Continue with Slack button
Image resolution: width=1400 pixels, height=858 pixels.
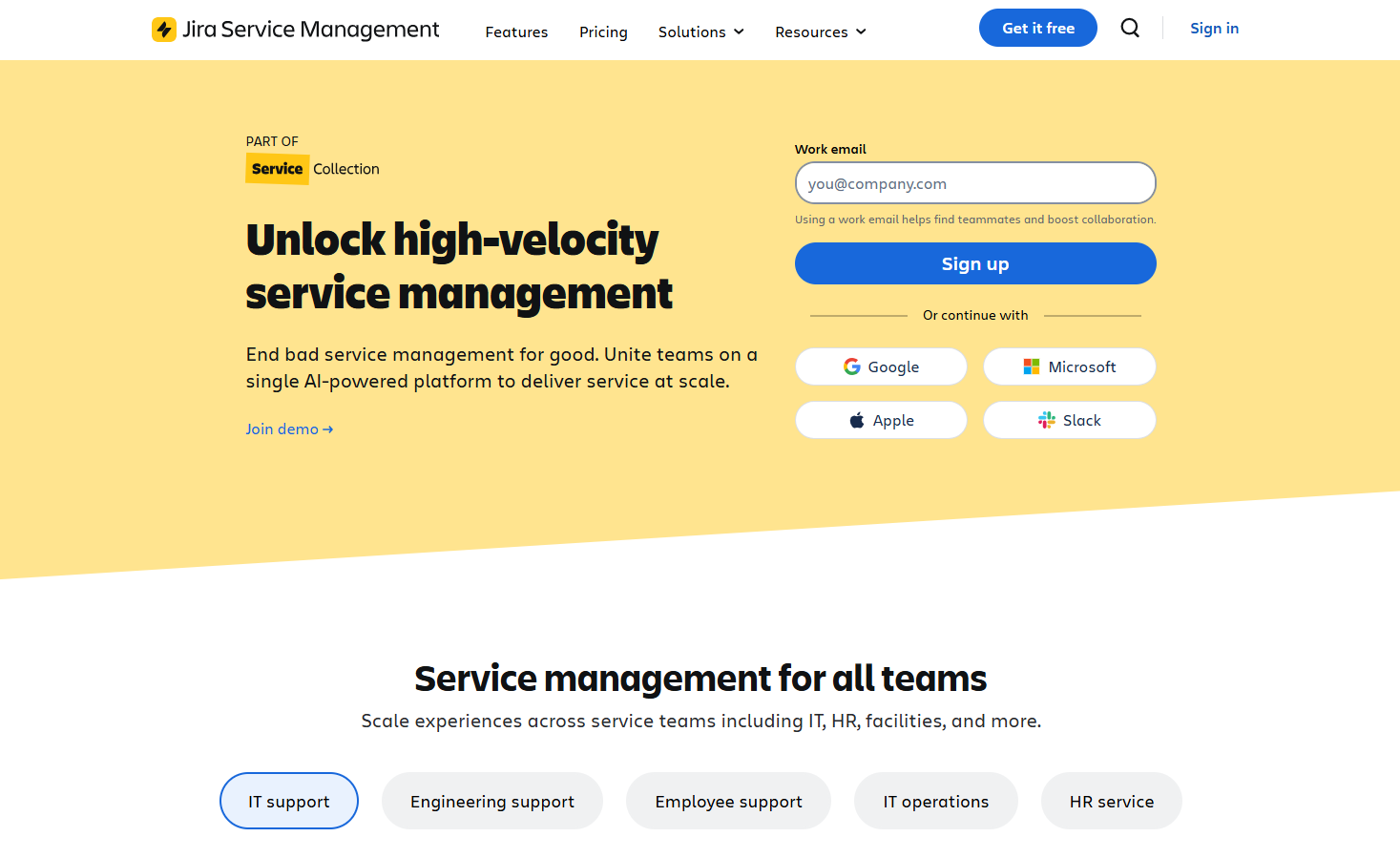1070,420
